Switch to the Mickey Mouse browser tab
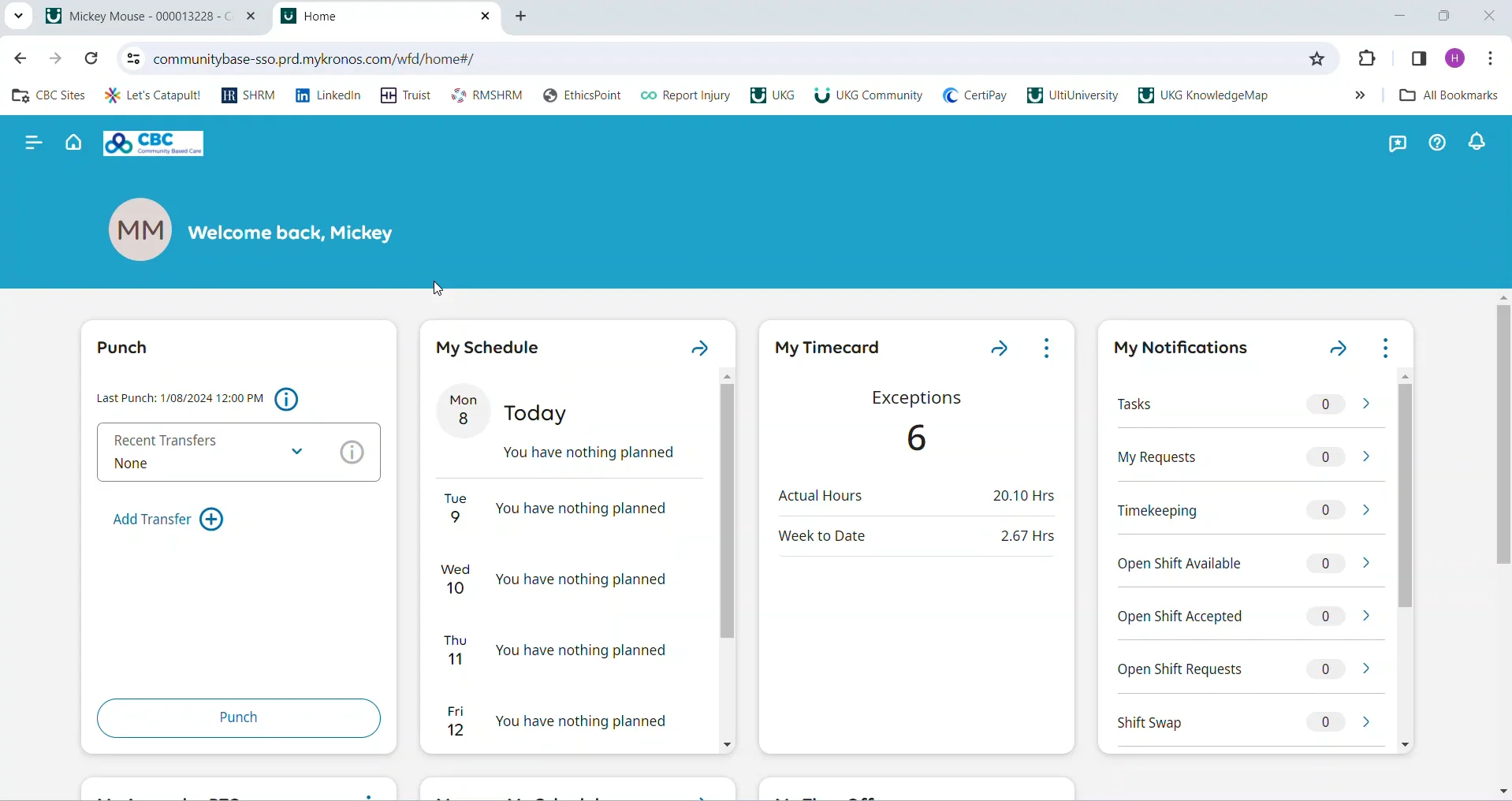This screenshot has width=1512, height=801. (x=142, y=16)
